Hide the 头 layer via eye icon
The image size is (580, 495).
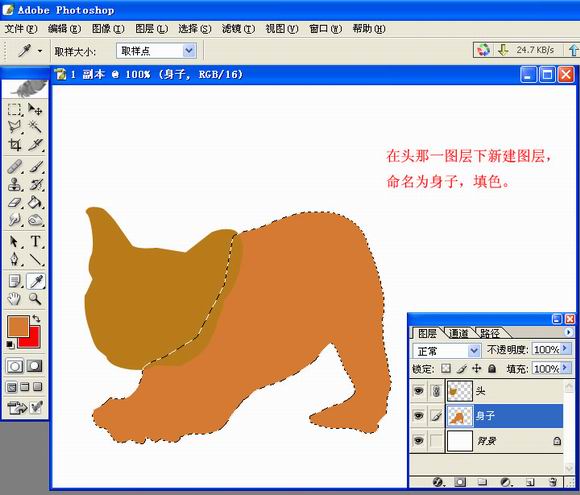click(x=418, y=391)
